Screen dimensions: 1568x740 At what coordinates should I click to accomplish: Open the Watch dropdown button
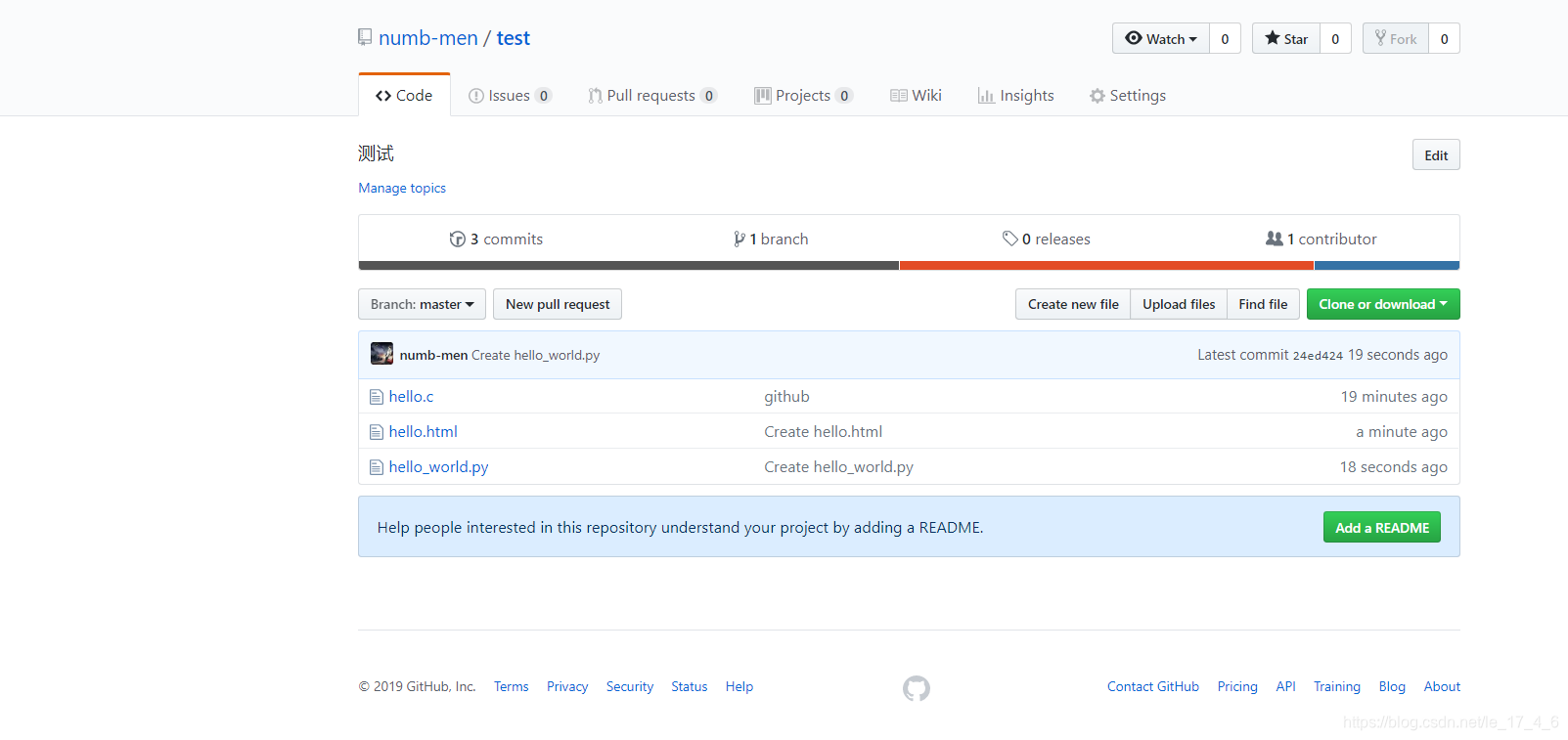click(1161, 38)
